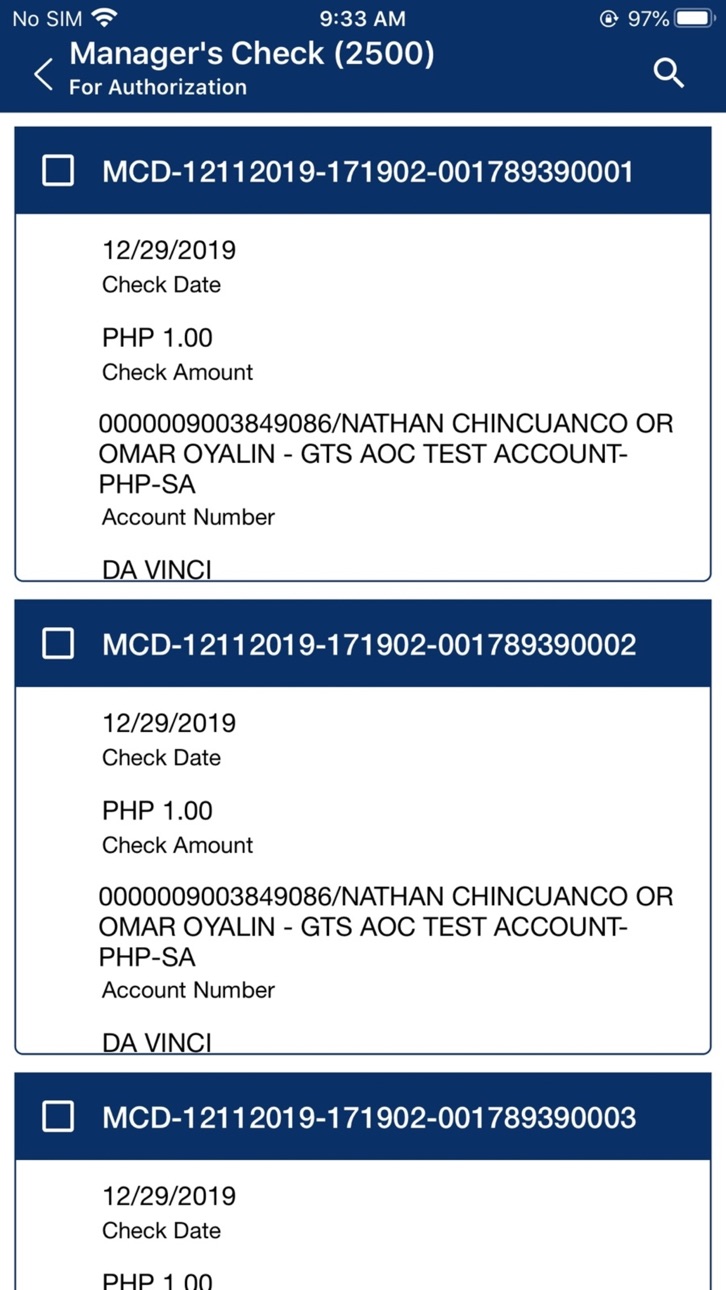Tap the Manager's Check (2500) title

252,53
